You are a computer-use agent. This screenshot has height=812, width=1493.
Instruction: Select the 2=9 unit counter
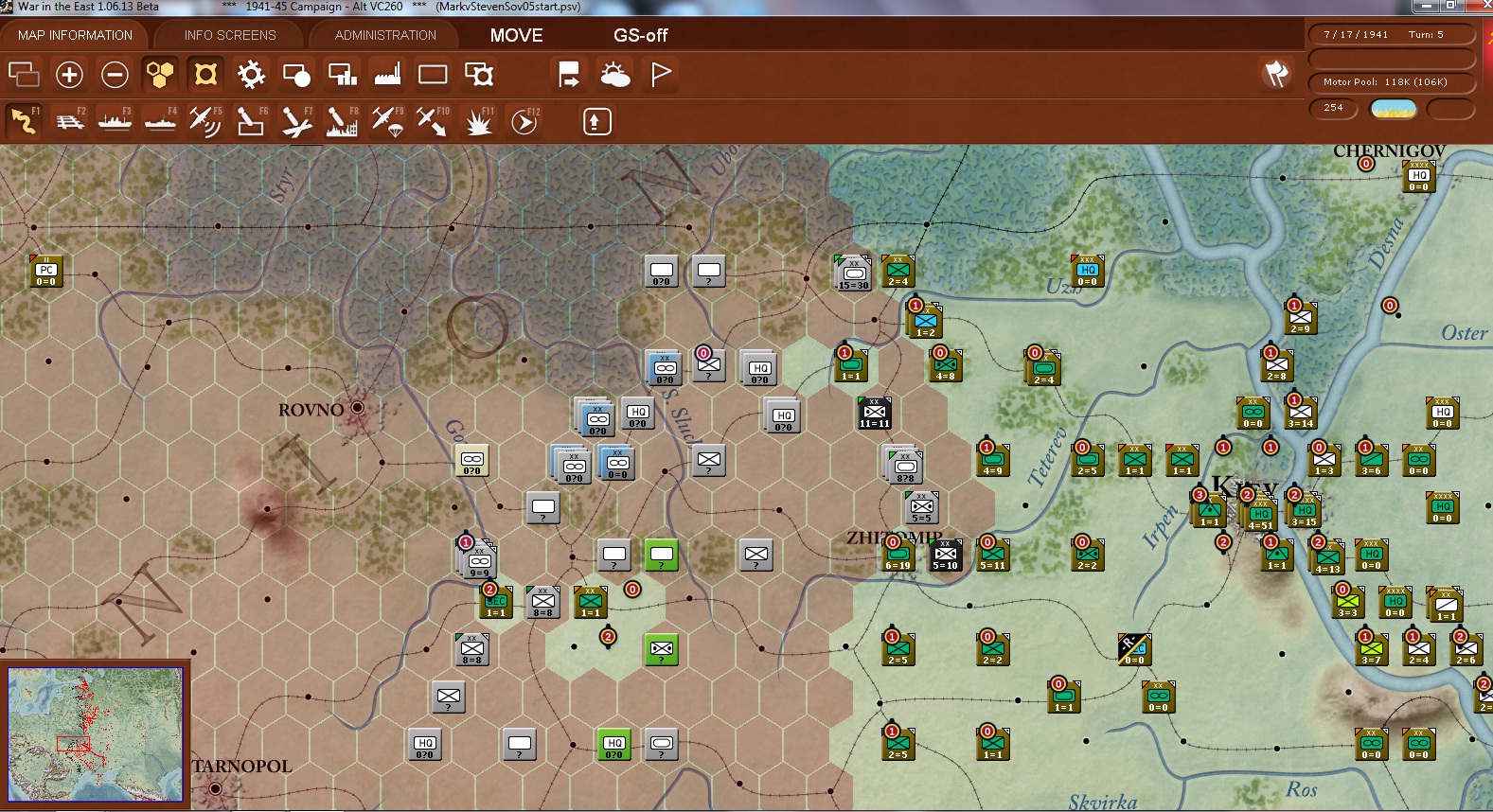tap(1301, 319)
